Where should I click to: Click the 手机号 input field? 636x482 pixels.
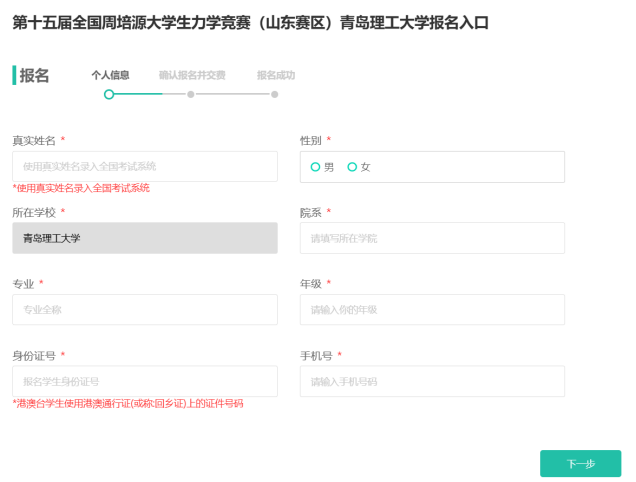[x=432, y=381]
